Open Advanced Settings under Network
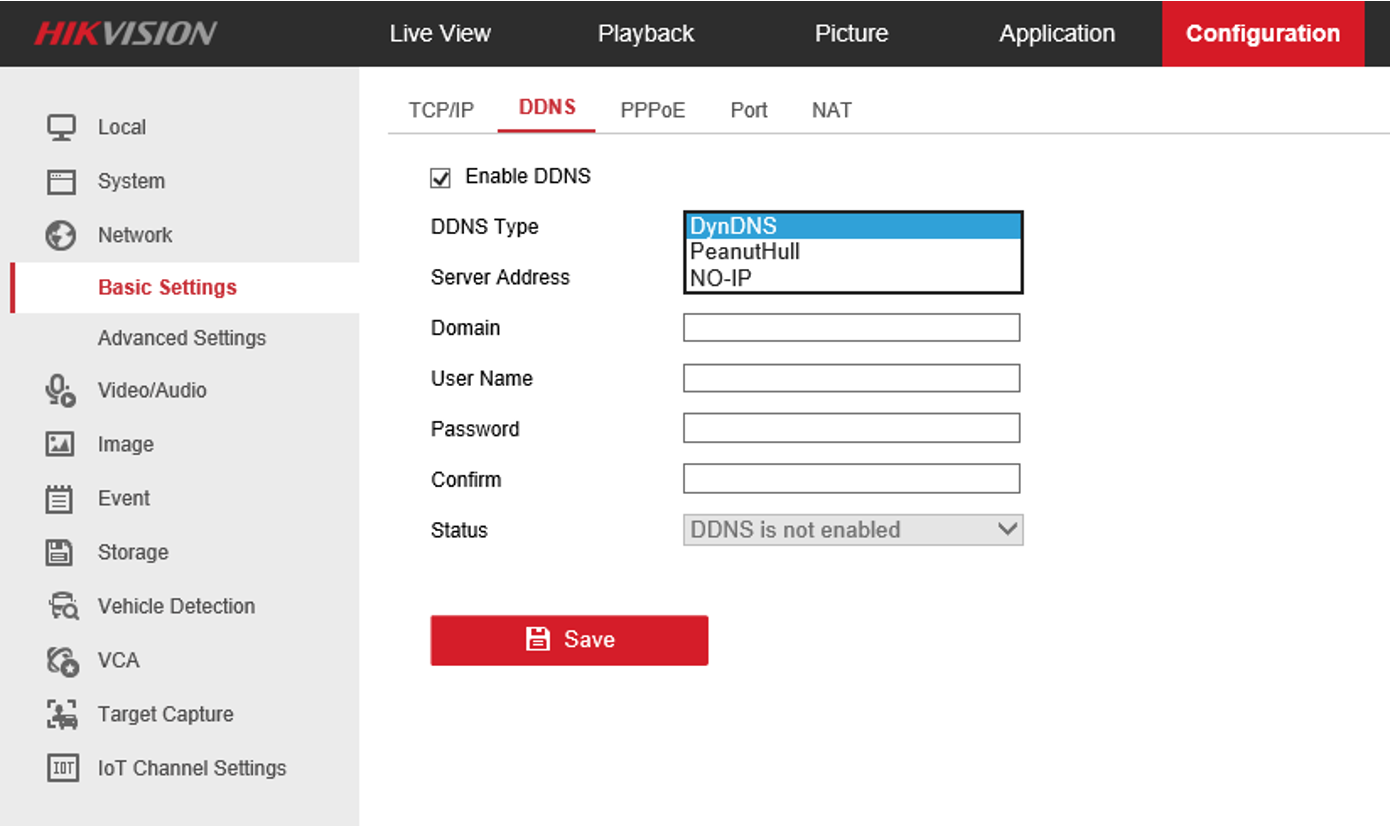Viewport: 1390px width, 826px height. tap(182, 338)
